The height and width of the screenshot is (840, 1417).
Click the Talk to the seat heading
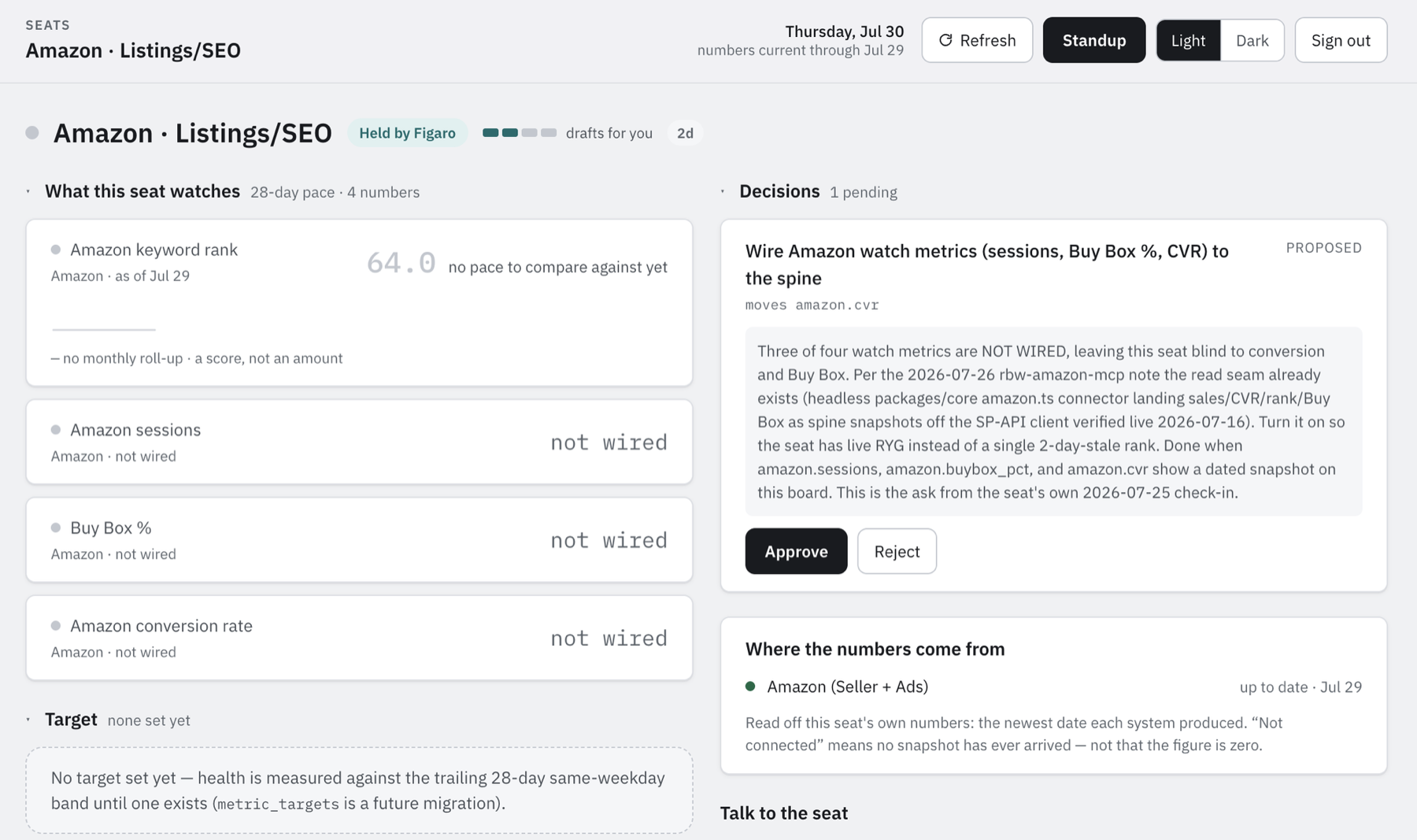pyautogui.click(x=784, y=812)
